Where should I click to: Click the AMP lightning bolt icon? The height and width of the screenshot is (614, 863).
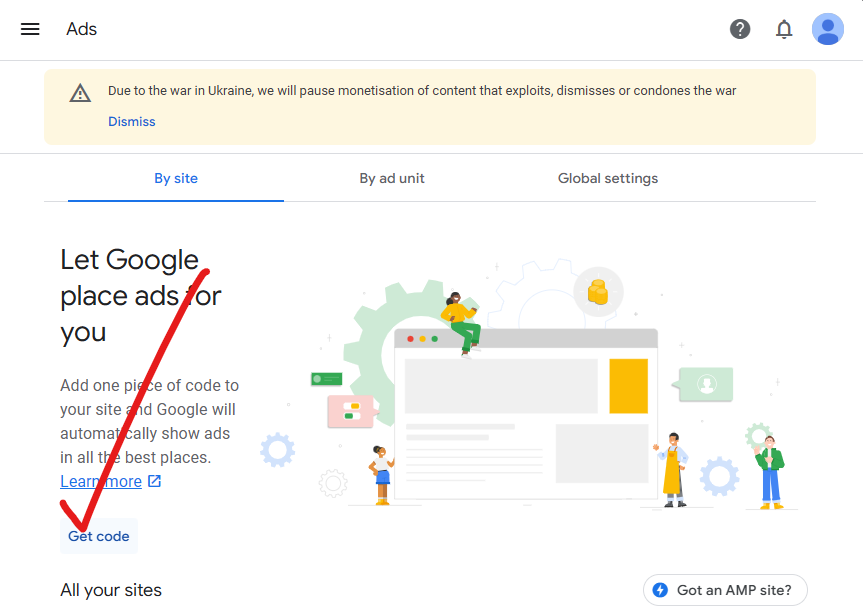coord(660,590)
